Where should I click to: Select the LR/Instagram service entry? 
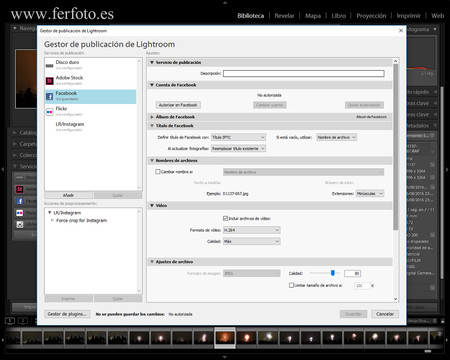click(x=91, y=127)
